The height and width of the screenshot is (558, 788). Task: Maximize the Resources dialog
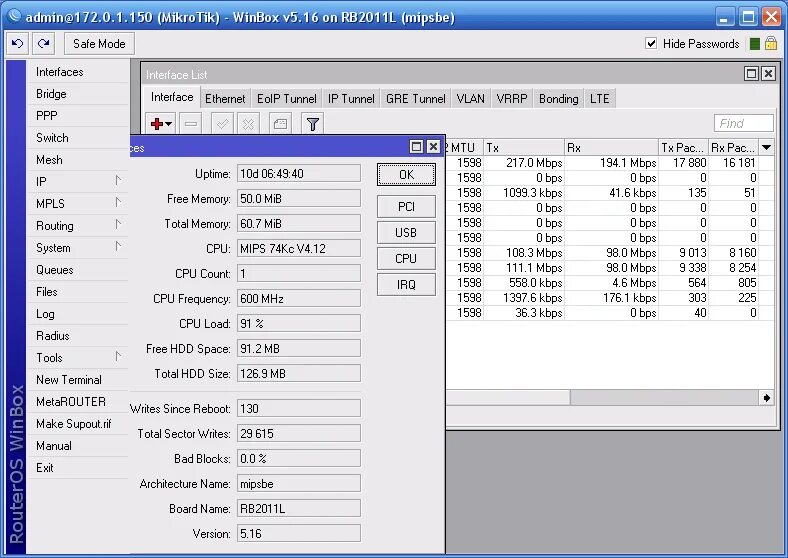pos(416,147)
